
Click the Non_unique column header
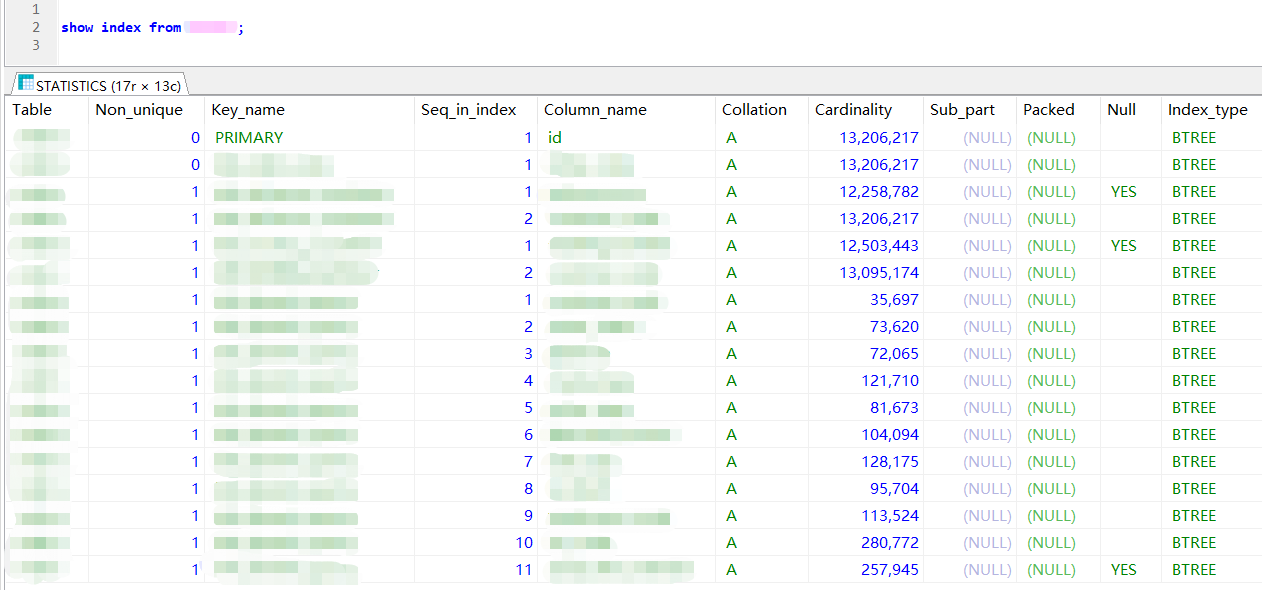tap(139, 109)
